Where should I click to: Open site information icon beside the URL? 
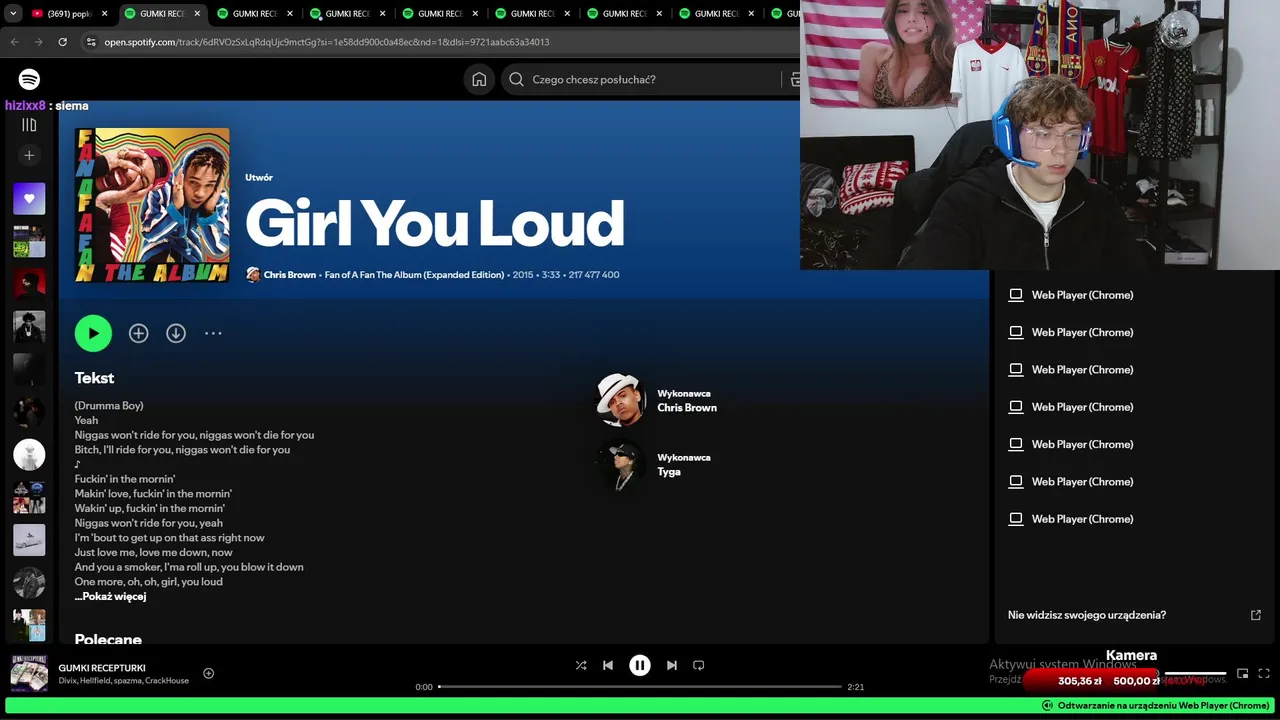[91, 42]
